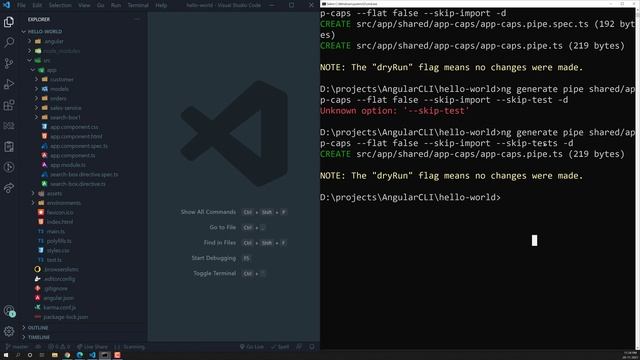Click master branch in status bar

pos(16,347)
